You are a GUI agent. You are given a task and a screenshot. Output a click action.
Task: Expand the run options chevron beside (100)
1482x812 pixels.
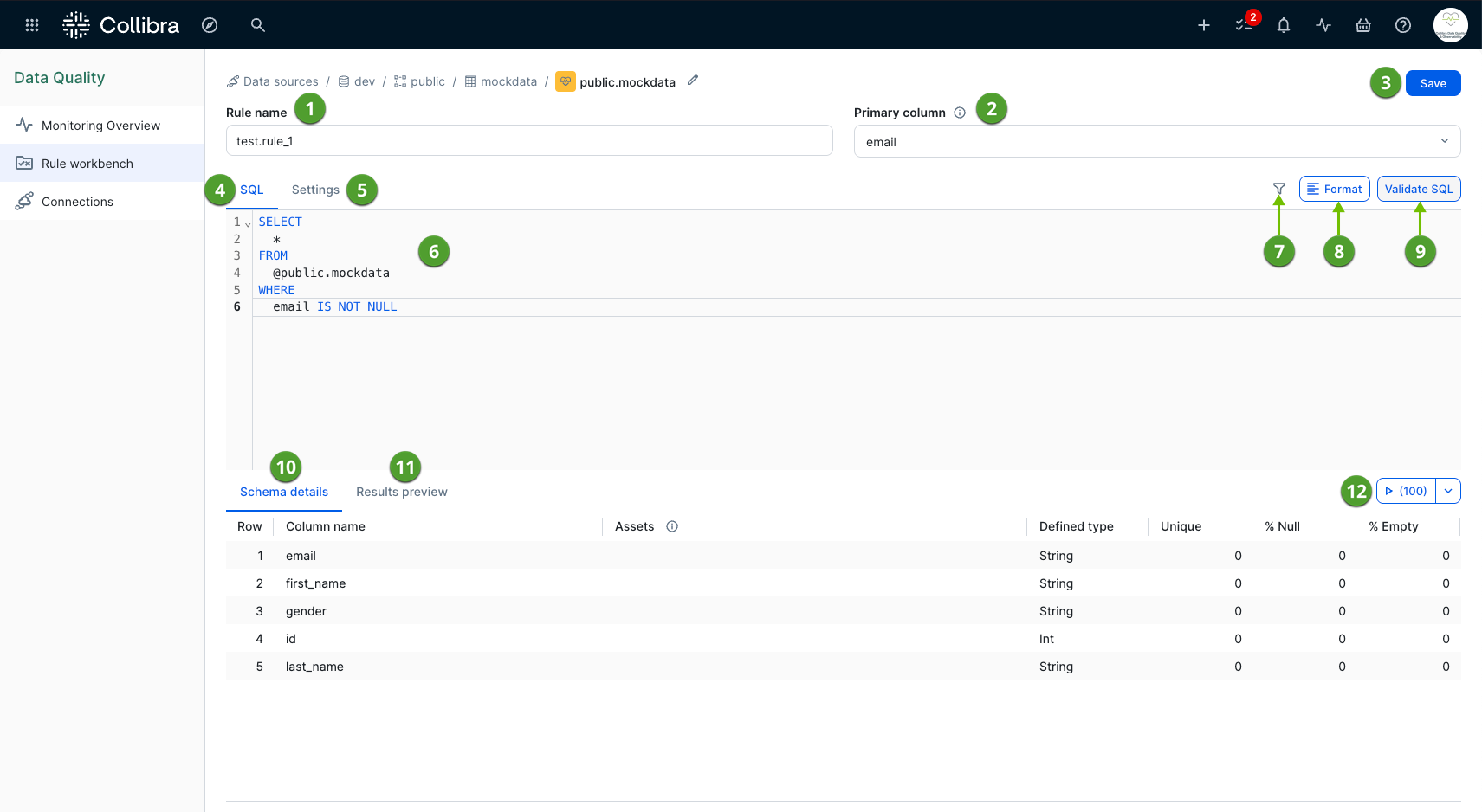click(1447, 491)
